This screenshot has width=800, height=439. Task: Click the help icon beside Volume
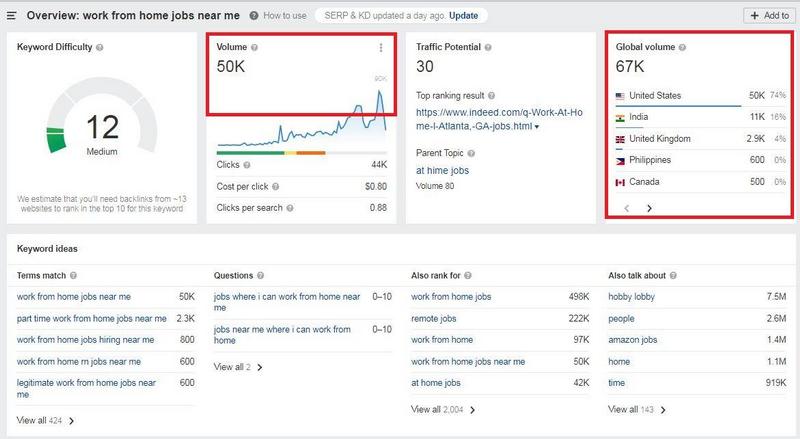254,47
